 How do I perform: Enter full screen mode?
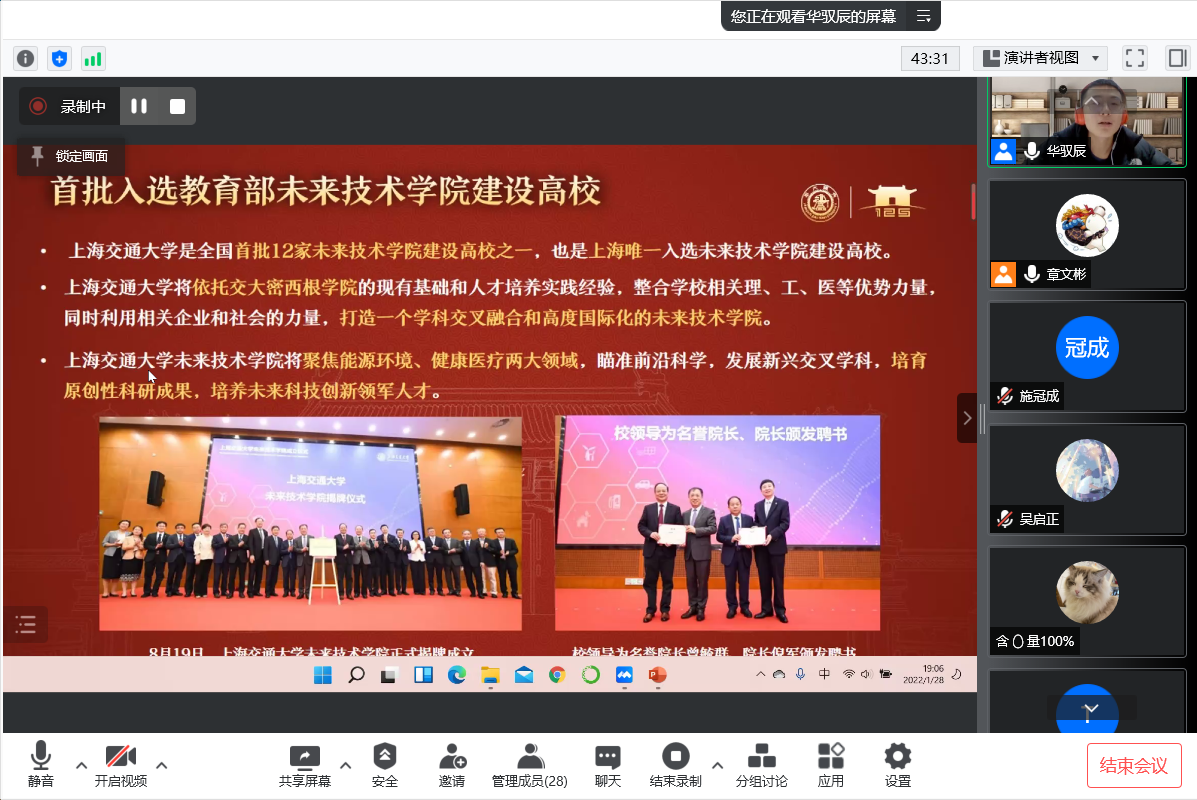(x=1134, y=58)
